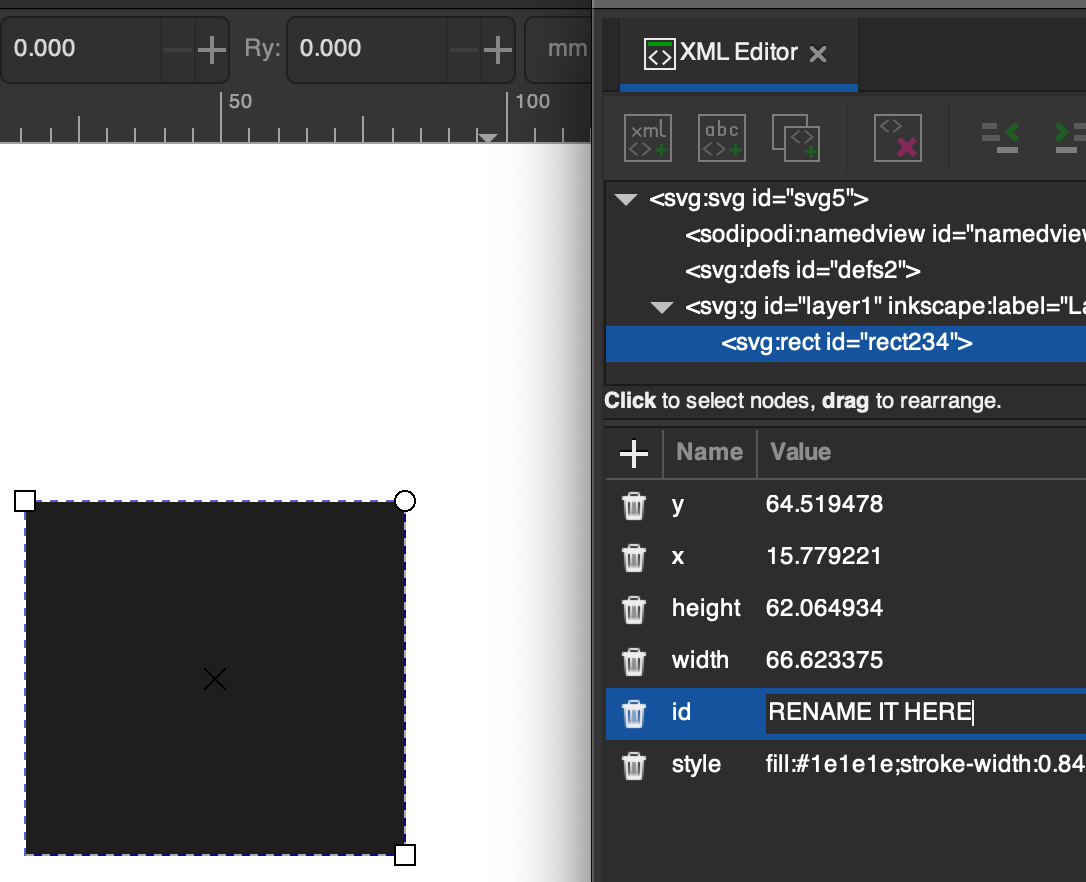Delete the y attribute
The width and height of the screenshot is (1086, 882).
coord(633,505)
